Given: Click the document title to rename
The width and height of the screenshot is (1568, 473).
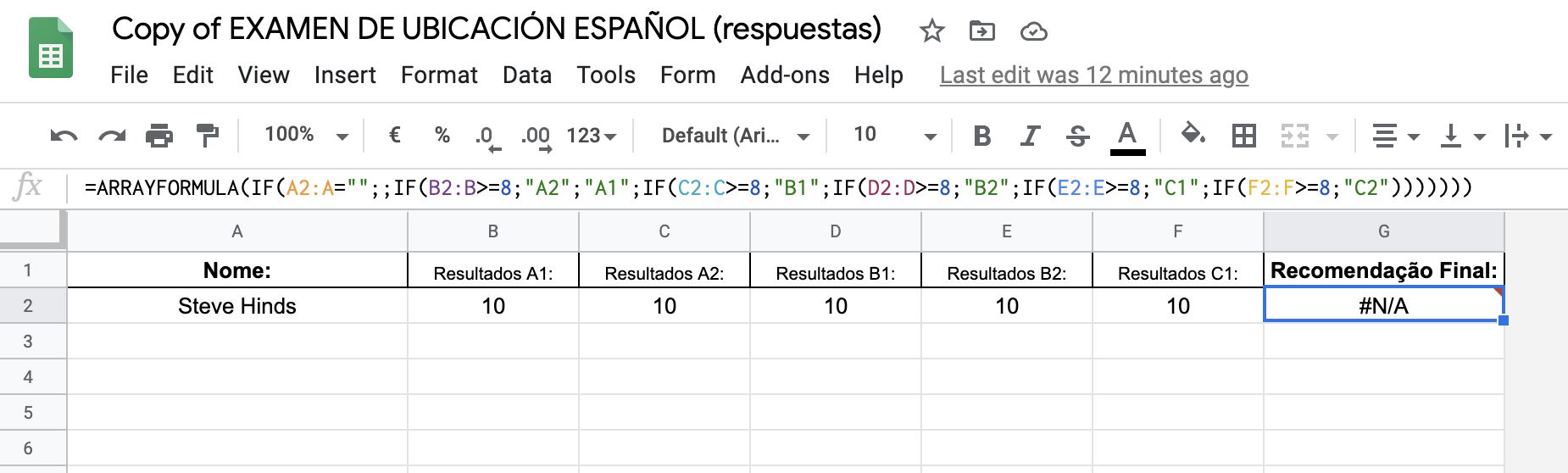Looking at the screenshot, I should [x=497, y=30].
